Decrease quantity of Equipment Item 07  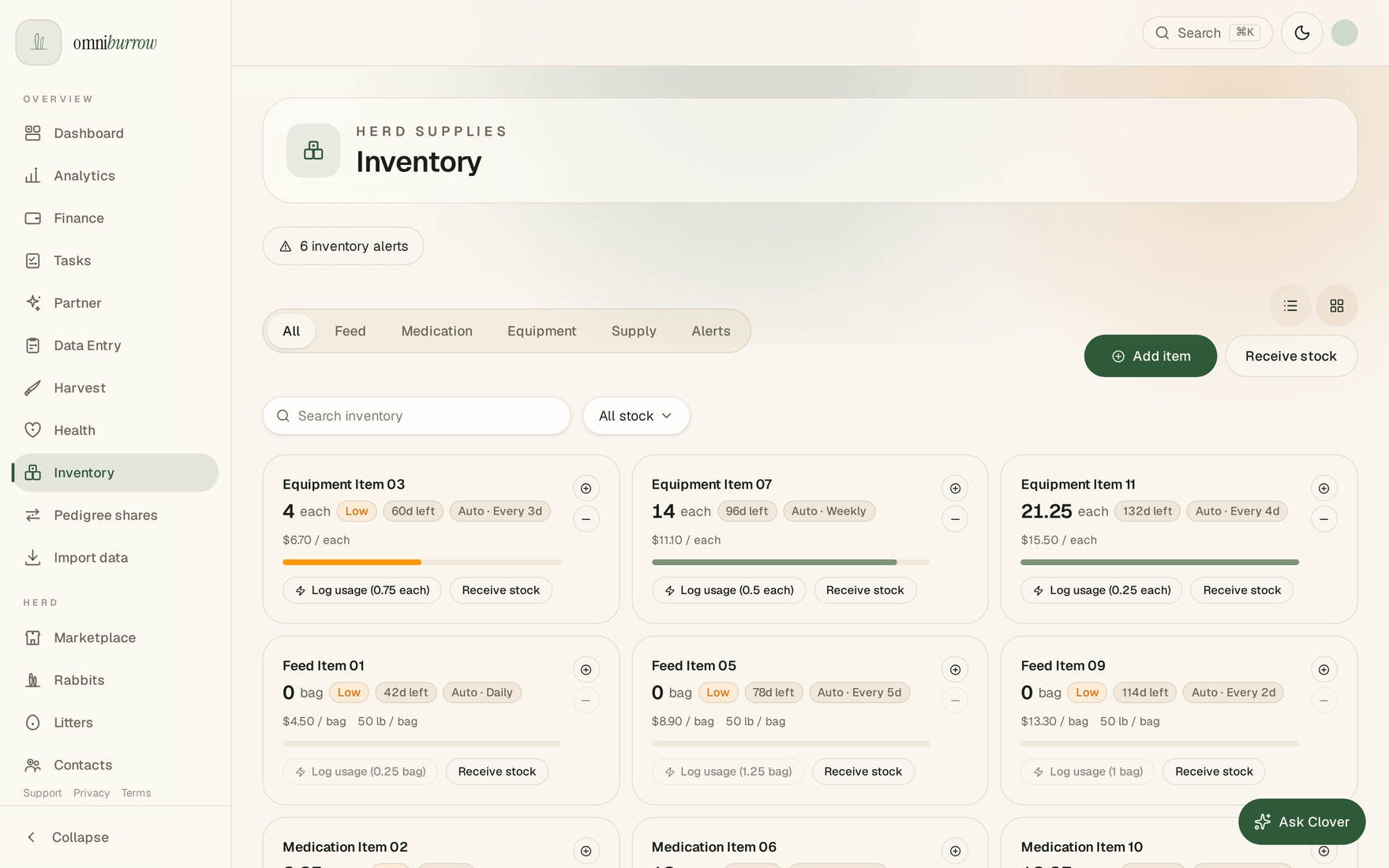coord(955,519)
